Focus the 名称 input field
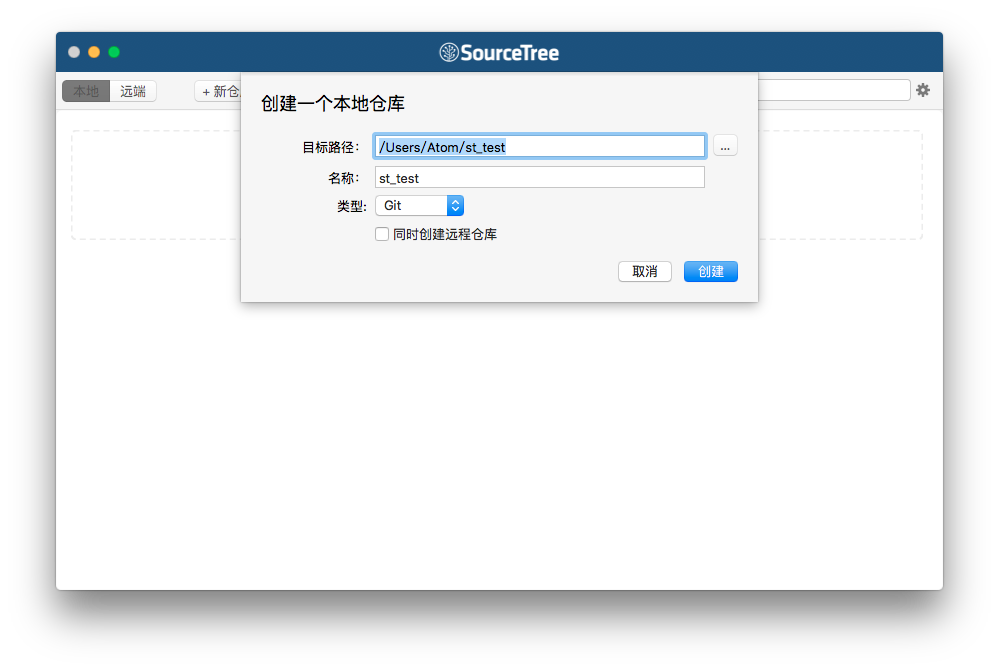The image size is (999, 670). pyautogui.click(x=540, y=178)
